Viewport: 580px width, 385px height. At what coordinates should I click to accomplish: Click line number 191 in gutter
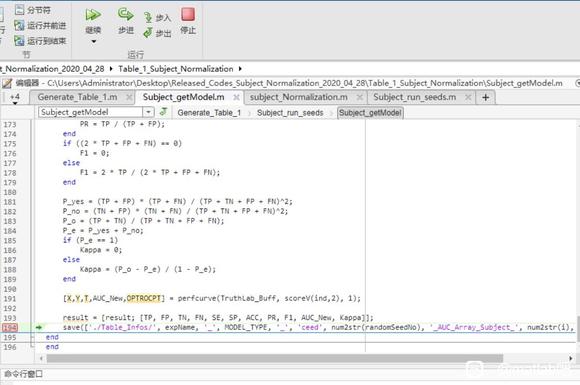click(10, 299)
